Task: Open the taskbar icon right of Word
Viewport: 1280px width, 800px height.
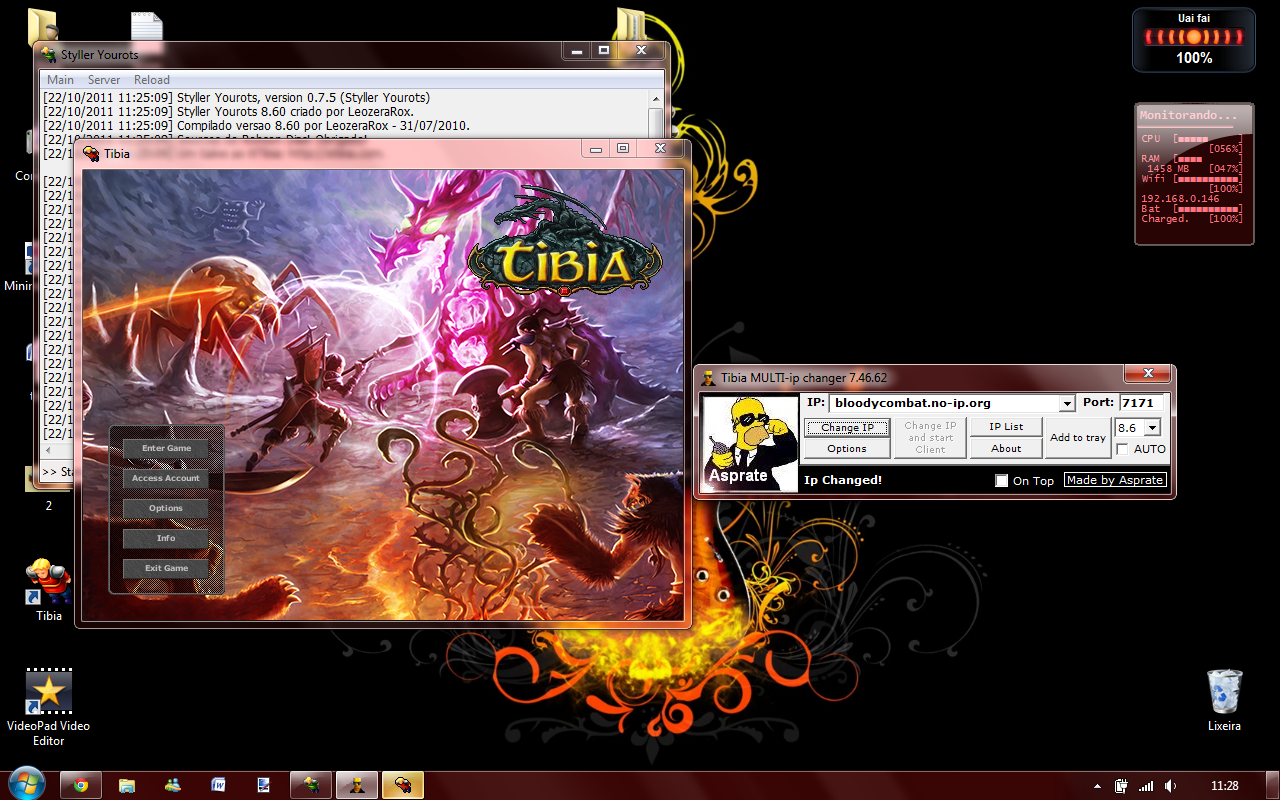Action: pos(264,785)
